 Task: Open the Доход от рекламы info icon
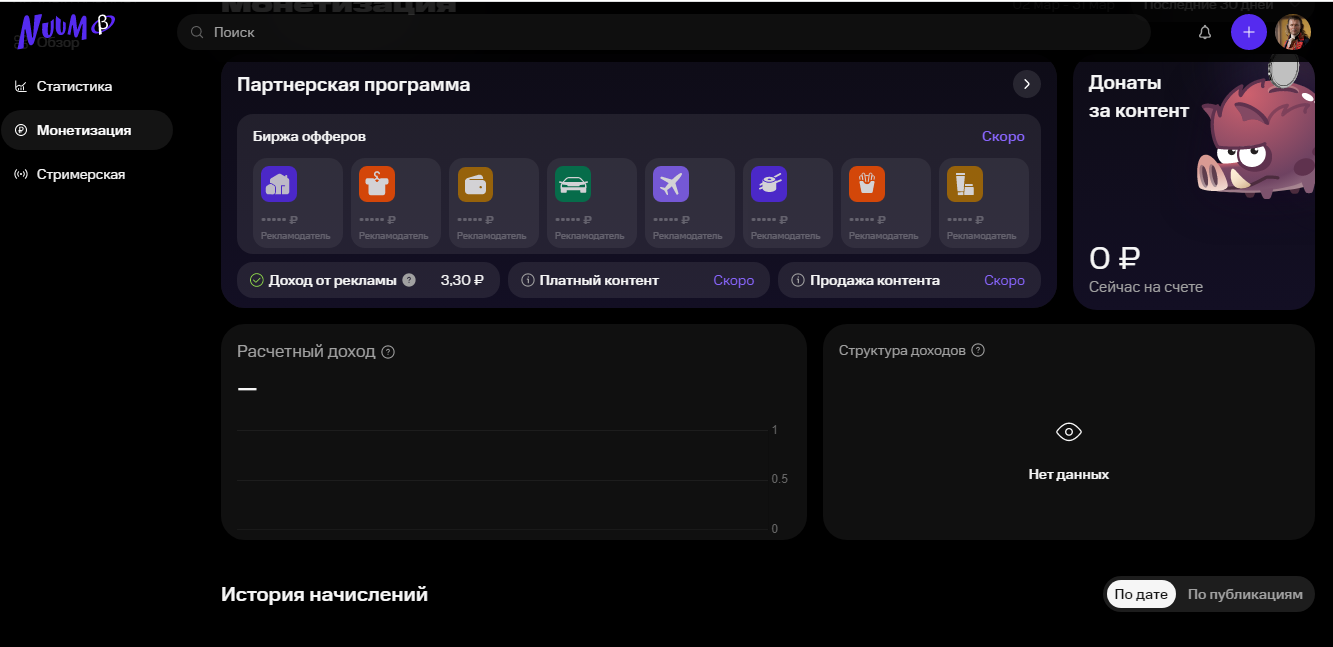pyautogui.click(x=408, y=280)
